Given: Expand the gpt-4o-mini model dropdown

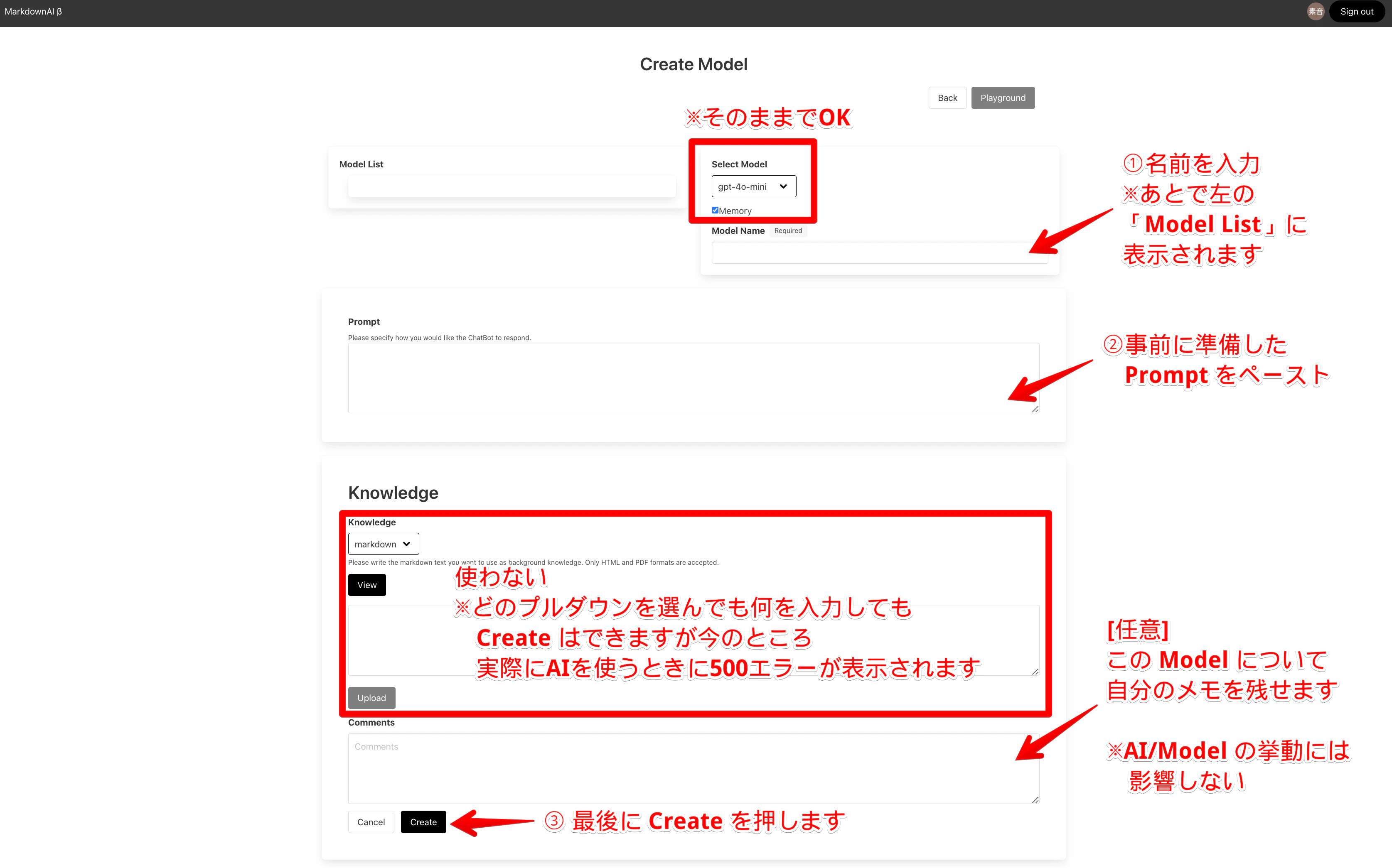Looking at the screenshot, I should tap(753, 186).
